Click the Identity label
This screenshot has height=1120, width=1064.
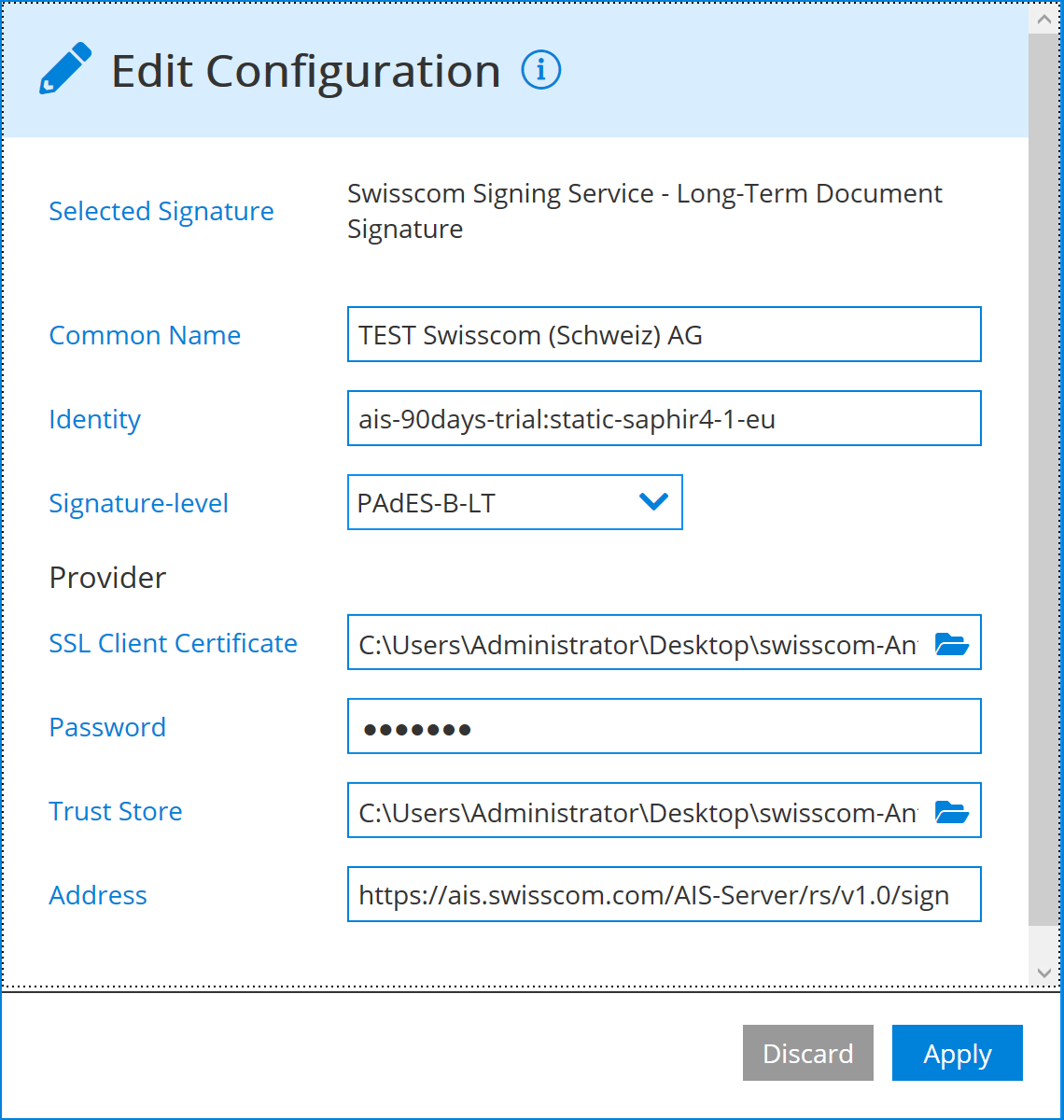pos(95,419)
